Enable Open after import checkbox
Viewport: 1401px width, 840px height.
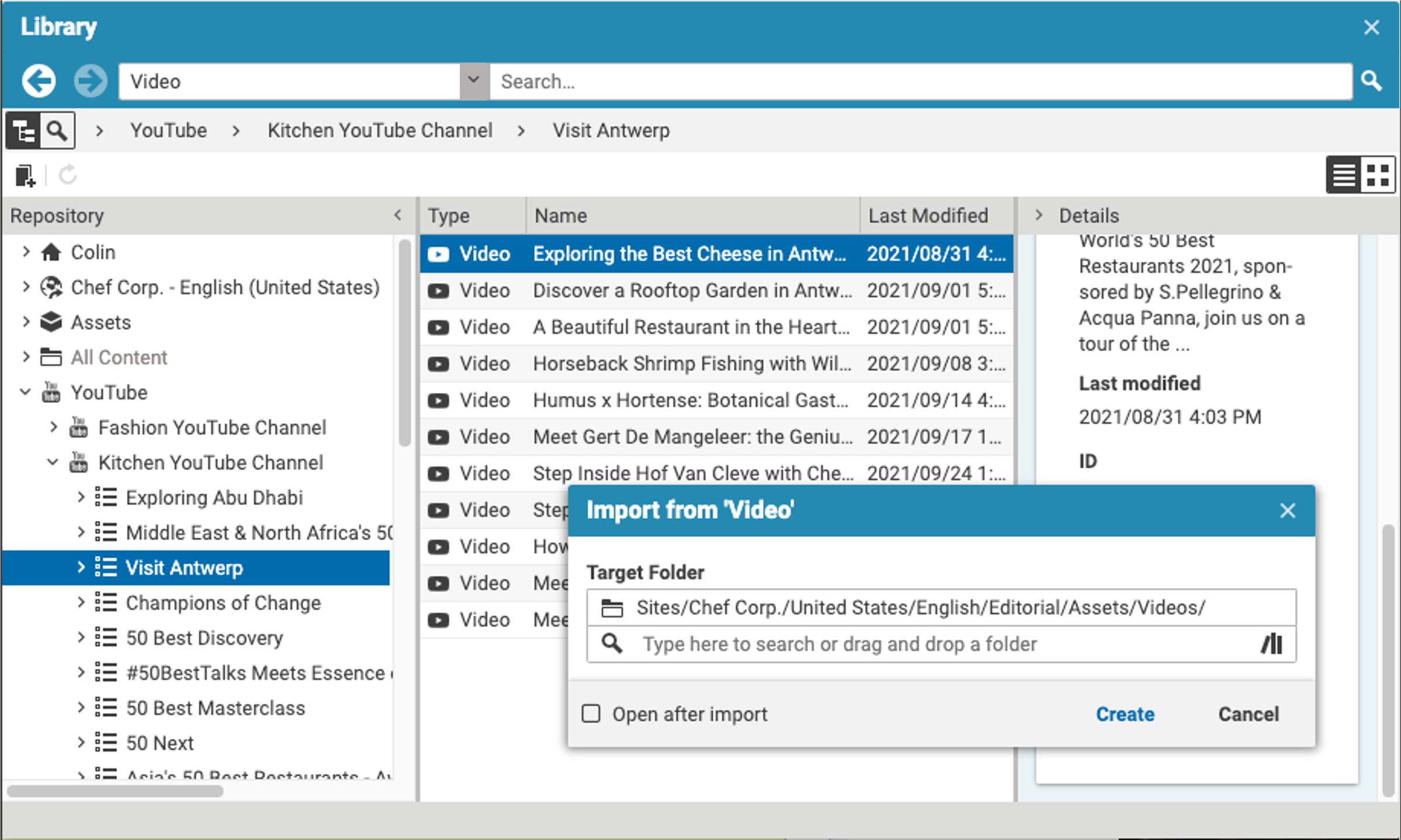[x=591, y=713]
